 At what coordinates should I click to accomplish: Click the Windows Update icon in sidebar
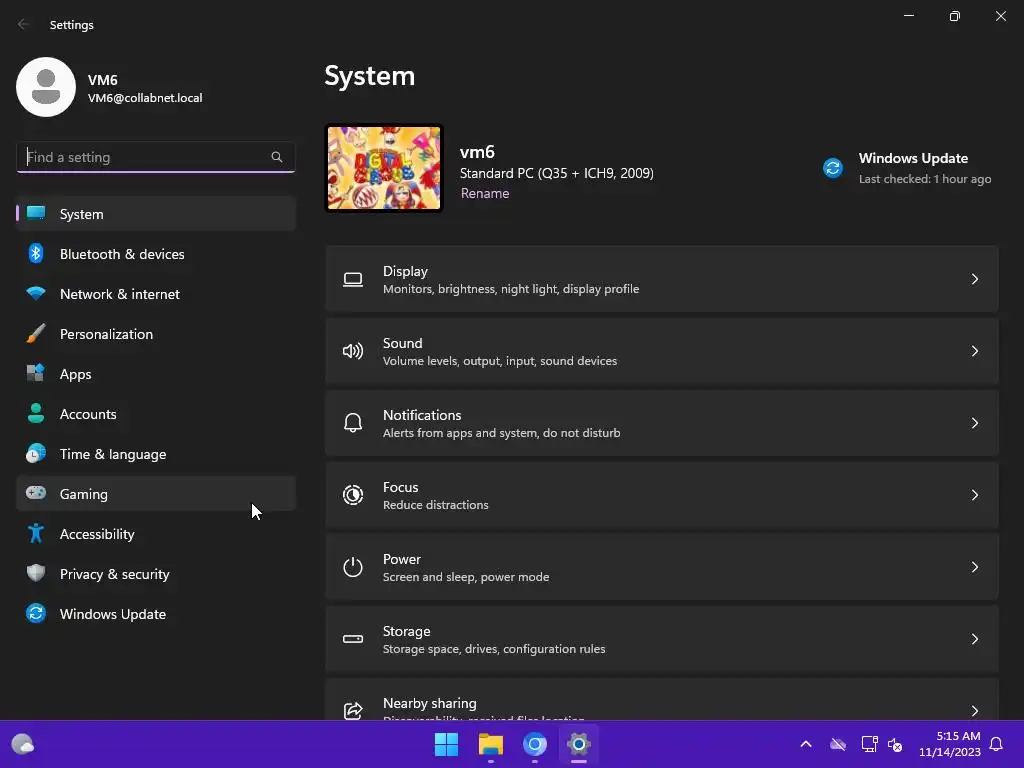(x=36, y=613)
